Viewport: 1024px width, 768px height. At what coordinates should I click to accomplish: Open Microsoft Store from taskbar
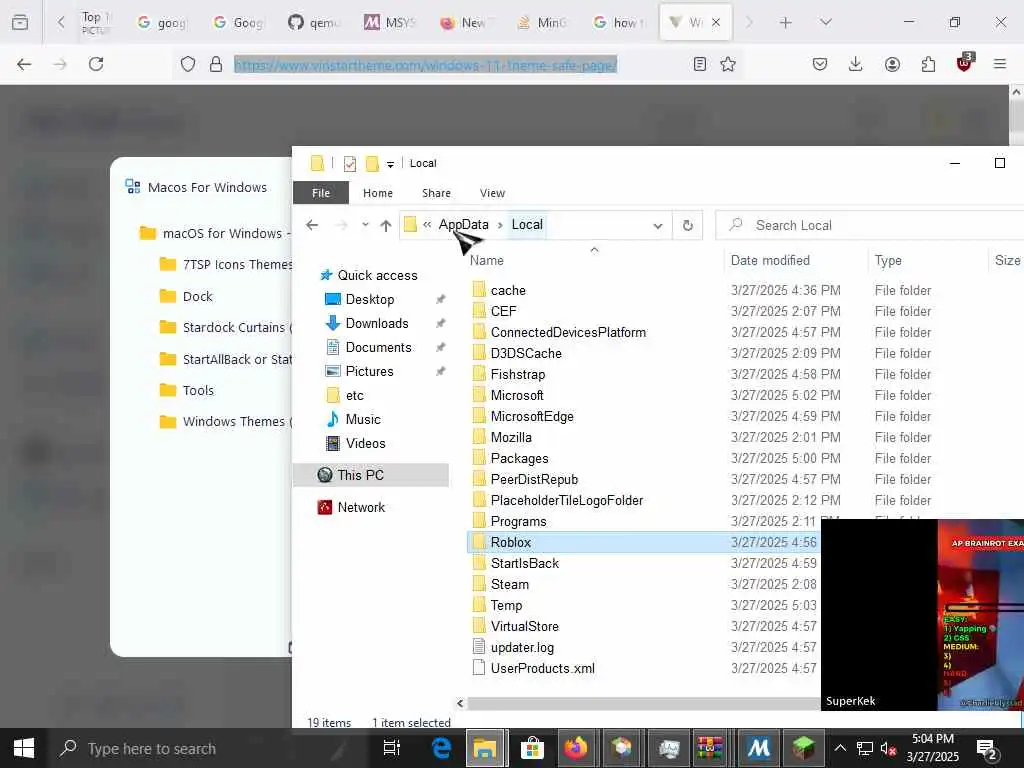click(532, 748)
